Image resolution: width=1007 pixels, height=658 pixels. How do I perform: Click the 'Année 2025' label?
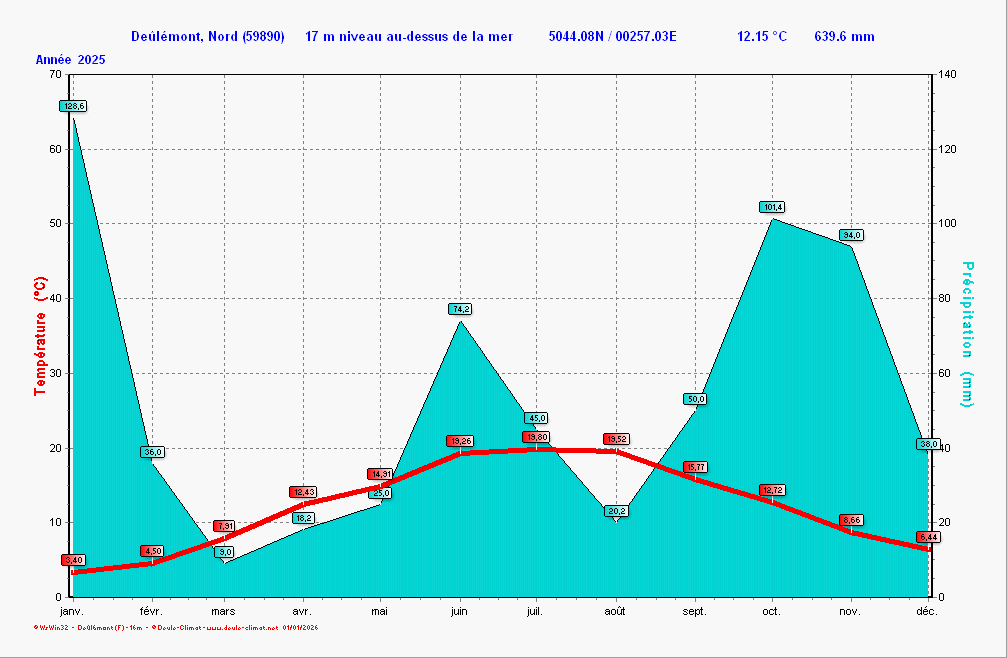coord(70,60)
